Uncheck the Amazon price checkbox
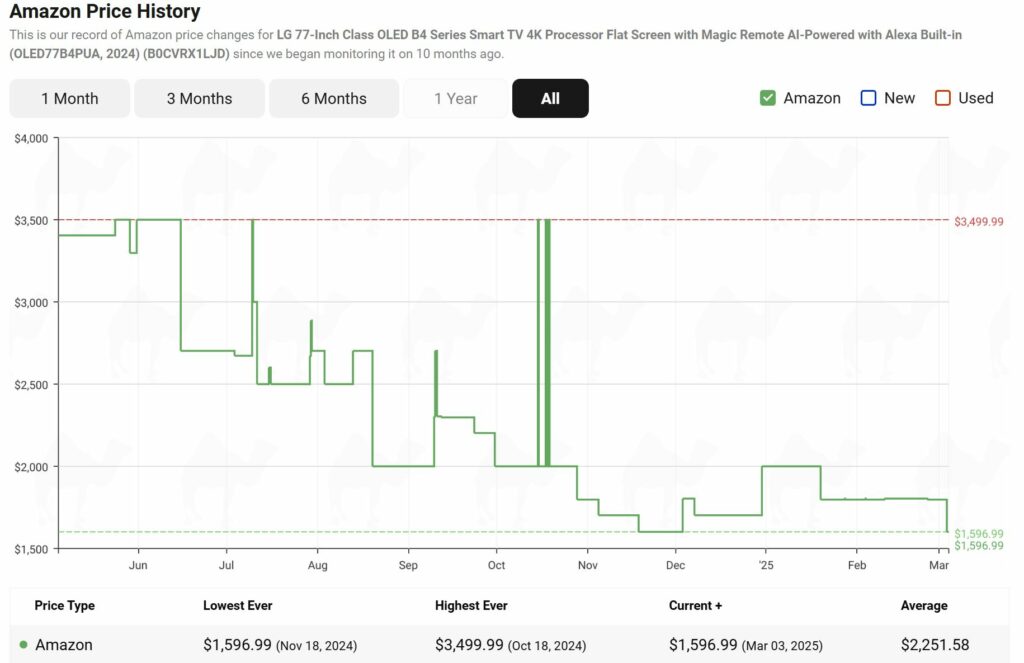This screenshot has height=663, width=1024. (x=768, y=98)
